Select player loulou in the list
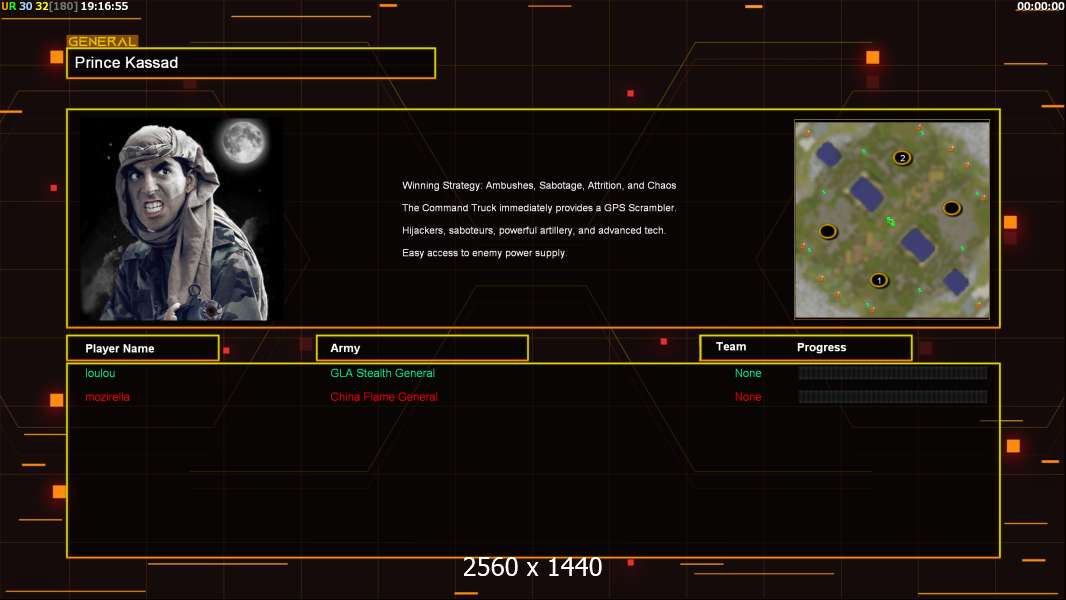Image resolution: width=1066 pixels, height=600 pixels. pos(100,373)
